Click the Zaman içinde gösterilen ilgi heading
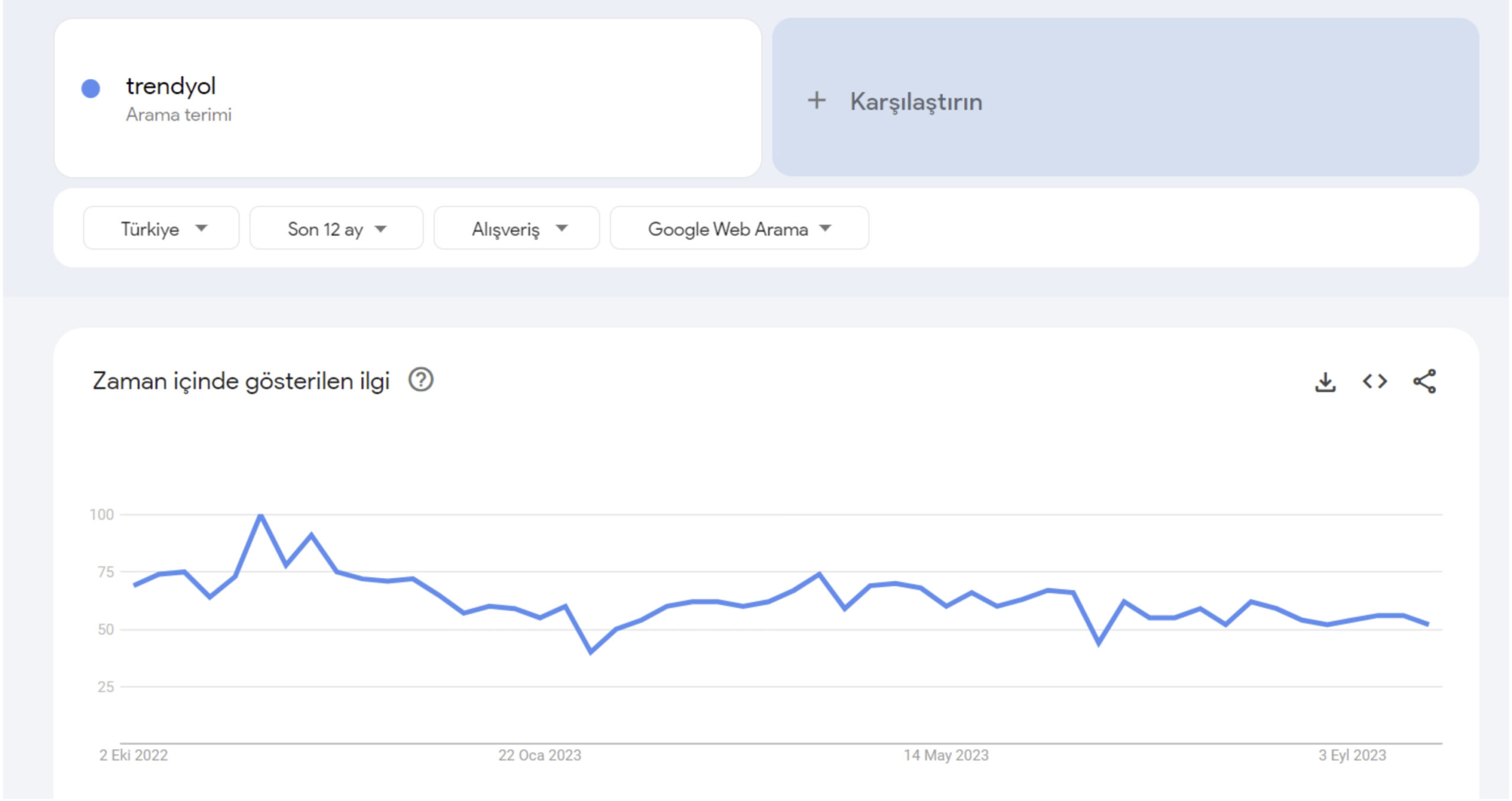 (241, 381)
